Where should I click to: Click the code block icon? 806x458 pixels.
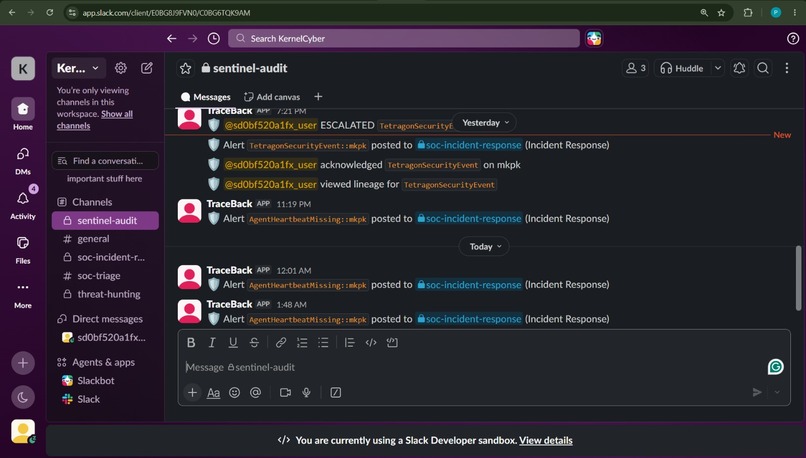point(392,342)
